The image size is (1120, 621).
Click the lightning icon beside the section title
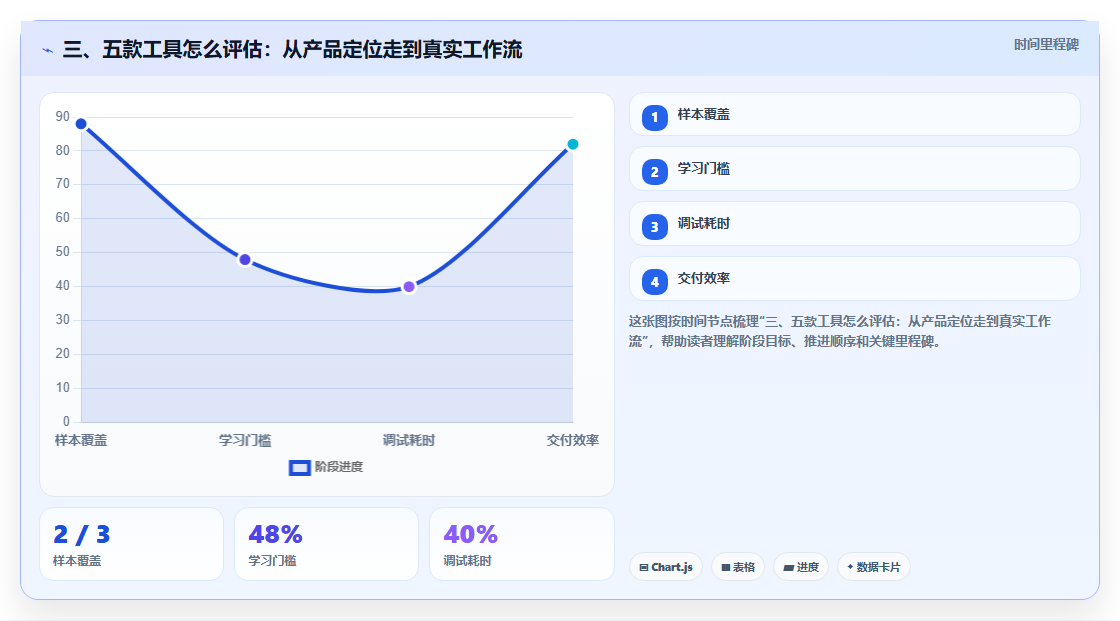(x=48, y=50)
